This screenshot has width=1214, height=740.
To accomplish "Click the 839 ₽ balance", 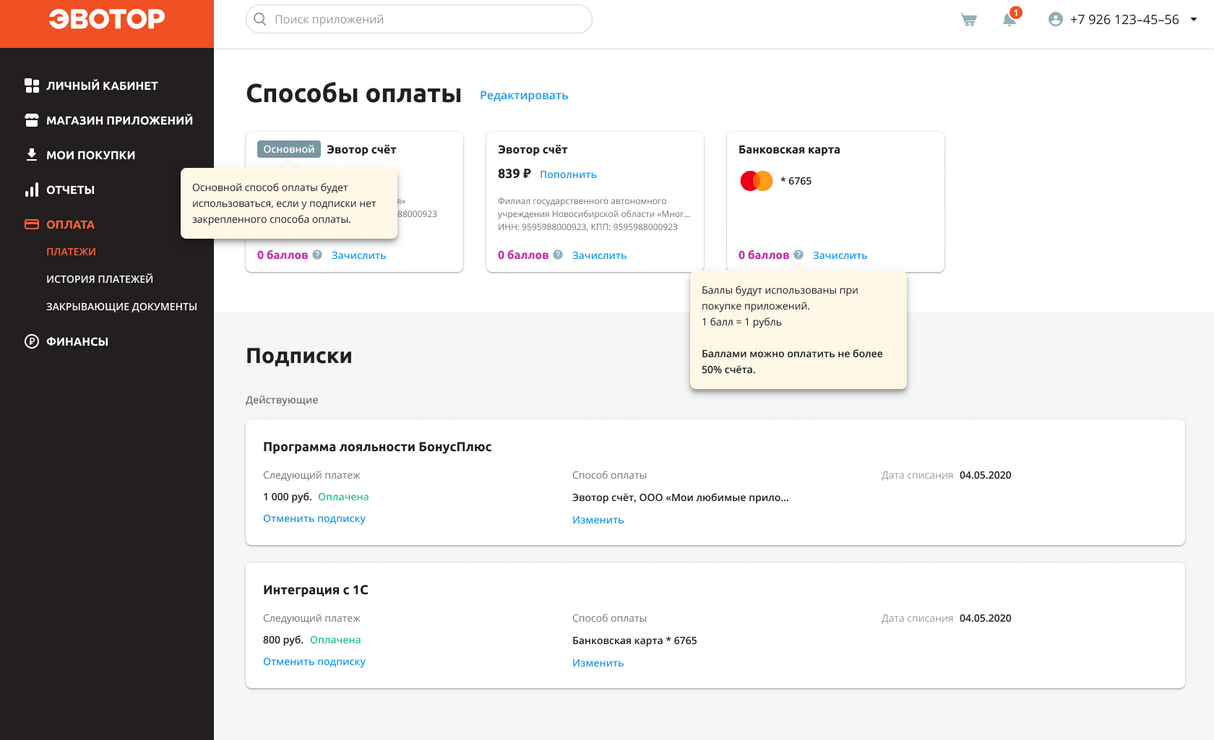I will point(514,174).
